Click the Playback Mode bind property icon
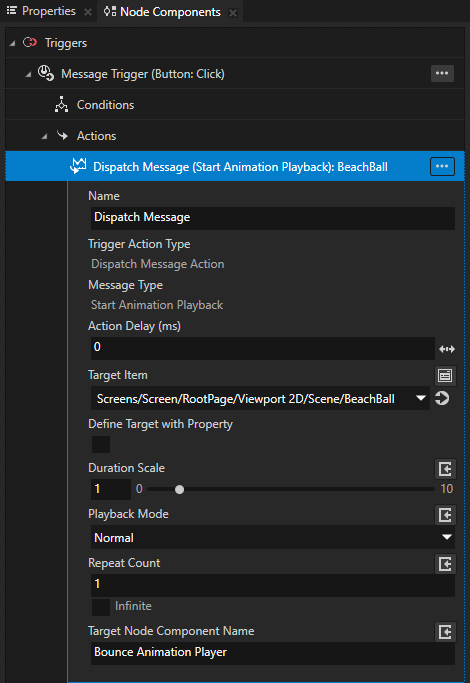This screenshot has width=470, height=683. [445, 515]
